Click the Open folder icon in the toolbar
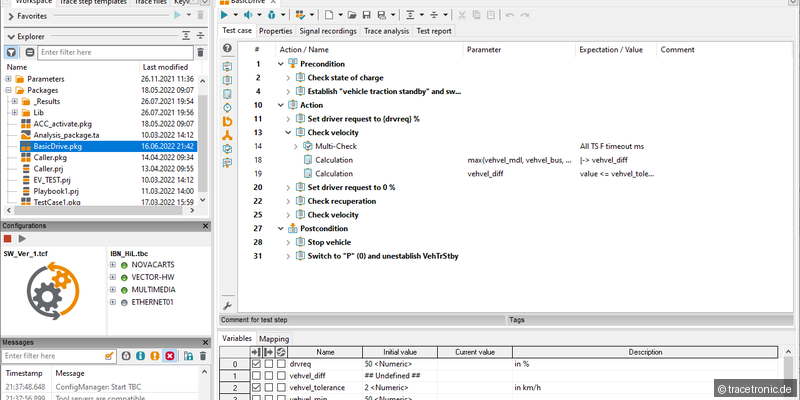This screenshot has width=800, height=400. click(352, 15)
